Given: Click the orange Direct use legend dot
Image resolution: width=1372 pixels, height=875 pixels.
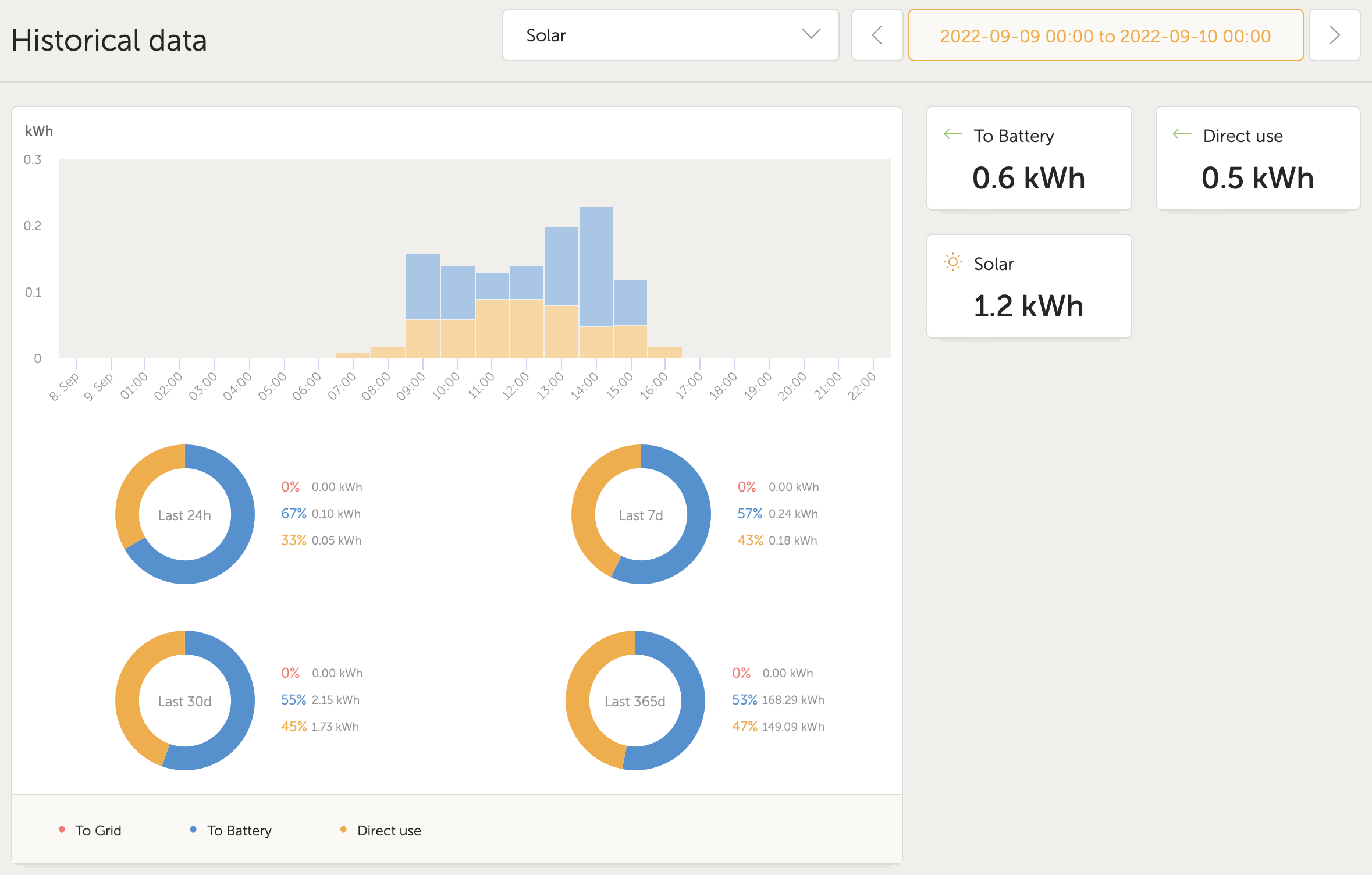Looking at the screenshot, I should pos(343,830).
